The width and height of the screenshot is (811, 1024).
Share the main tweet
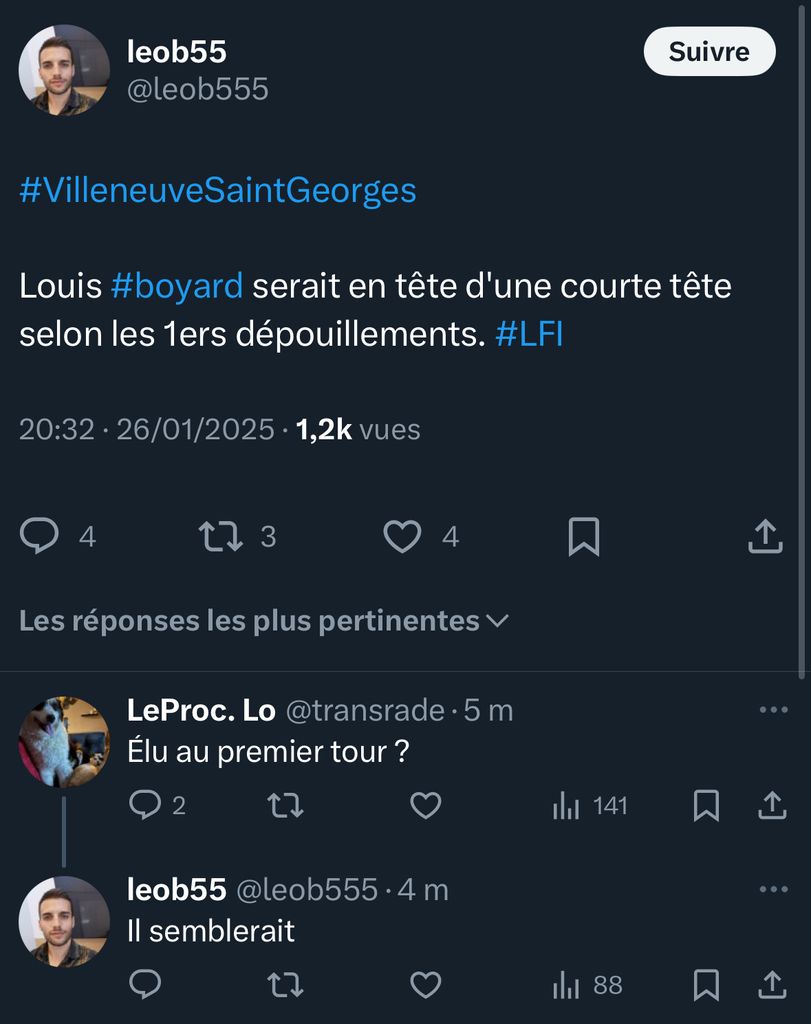[x=765, y=537]
